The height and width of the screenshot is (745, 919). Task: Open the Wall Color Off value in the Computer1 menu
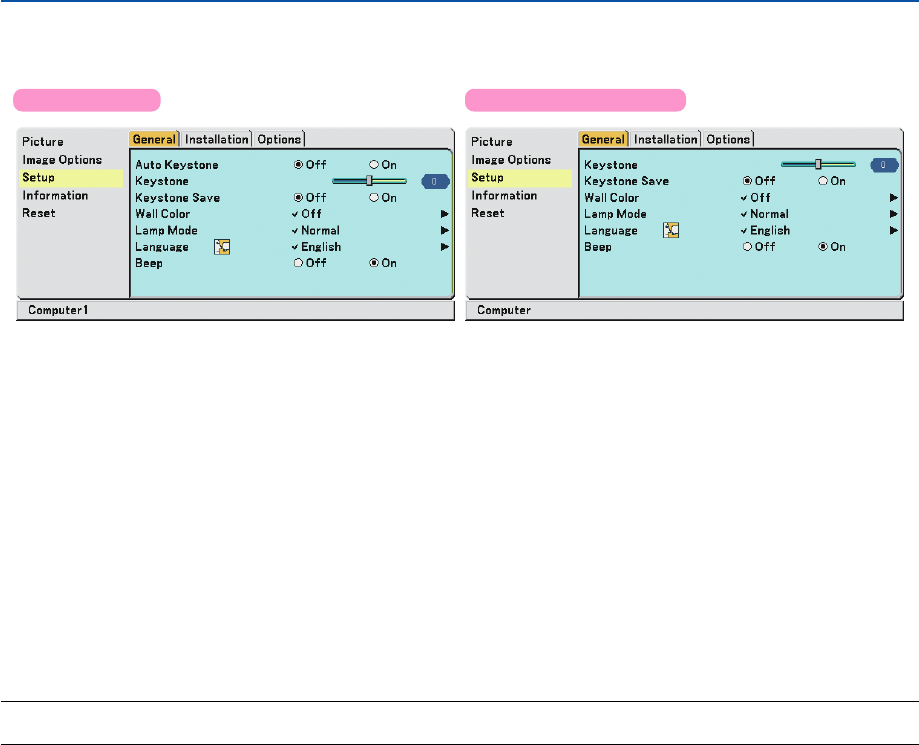pyautogui.click(x=307, y=214)
